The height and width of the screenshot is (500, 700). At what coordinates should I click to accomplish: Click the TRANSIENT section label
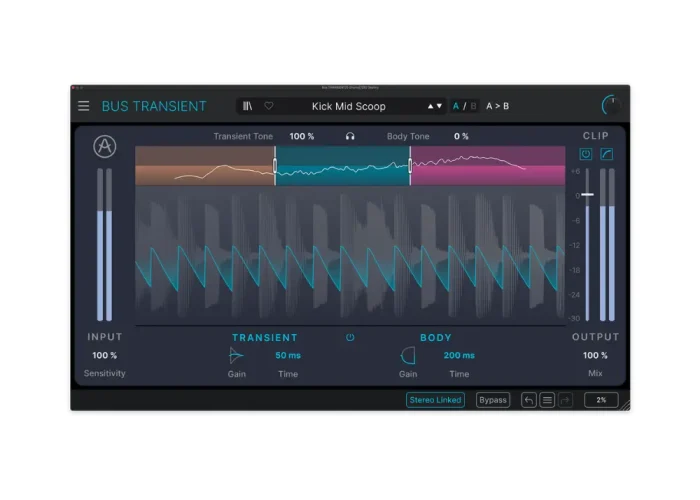pos(265,338)
